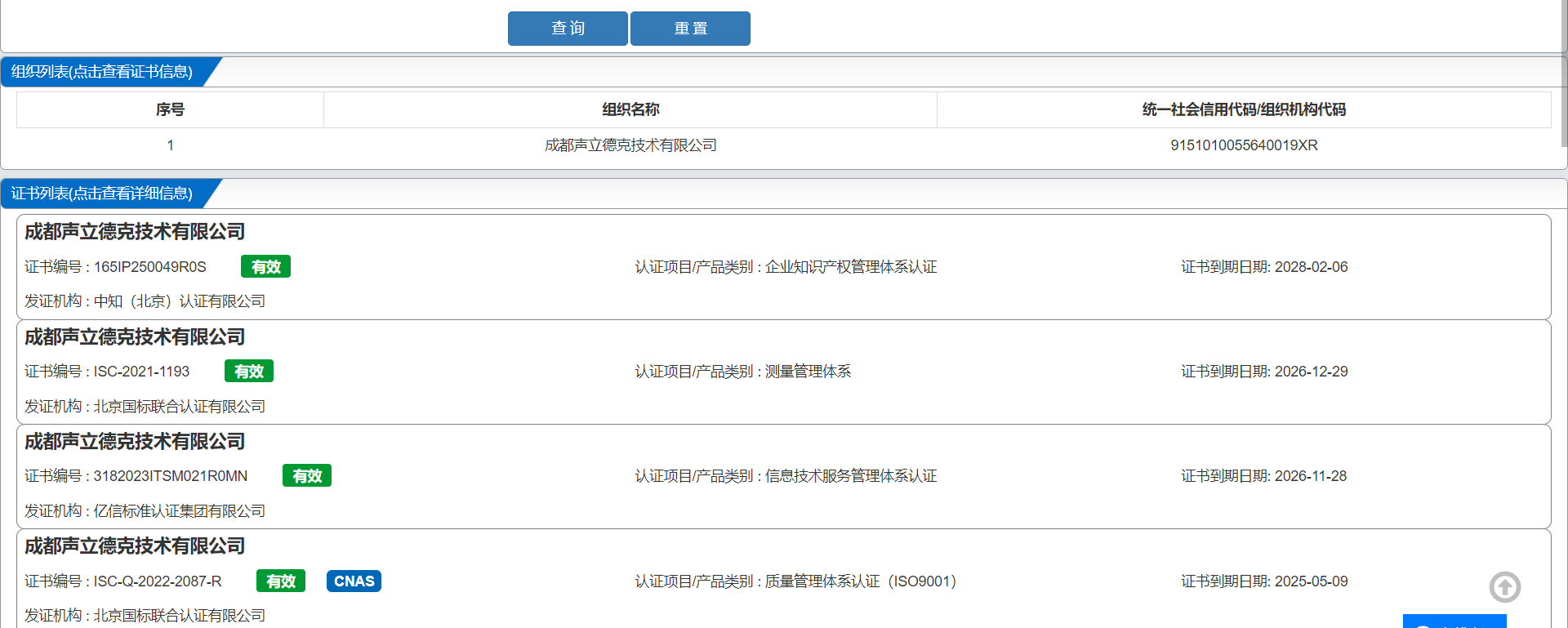Click the 组织名称 column header

coord(630,109)
